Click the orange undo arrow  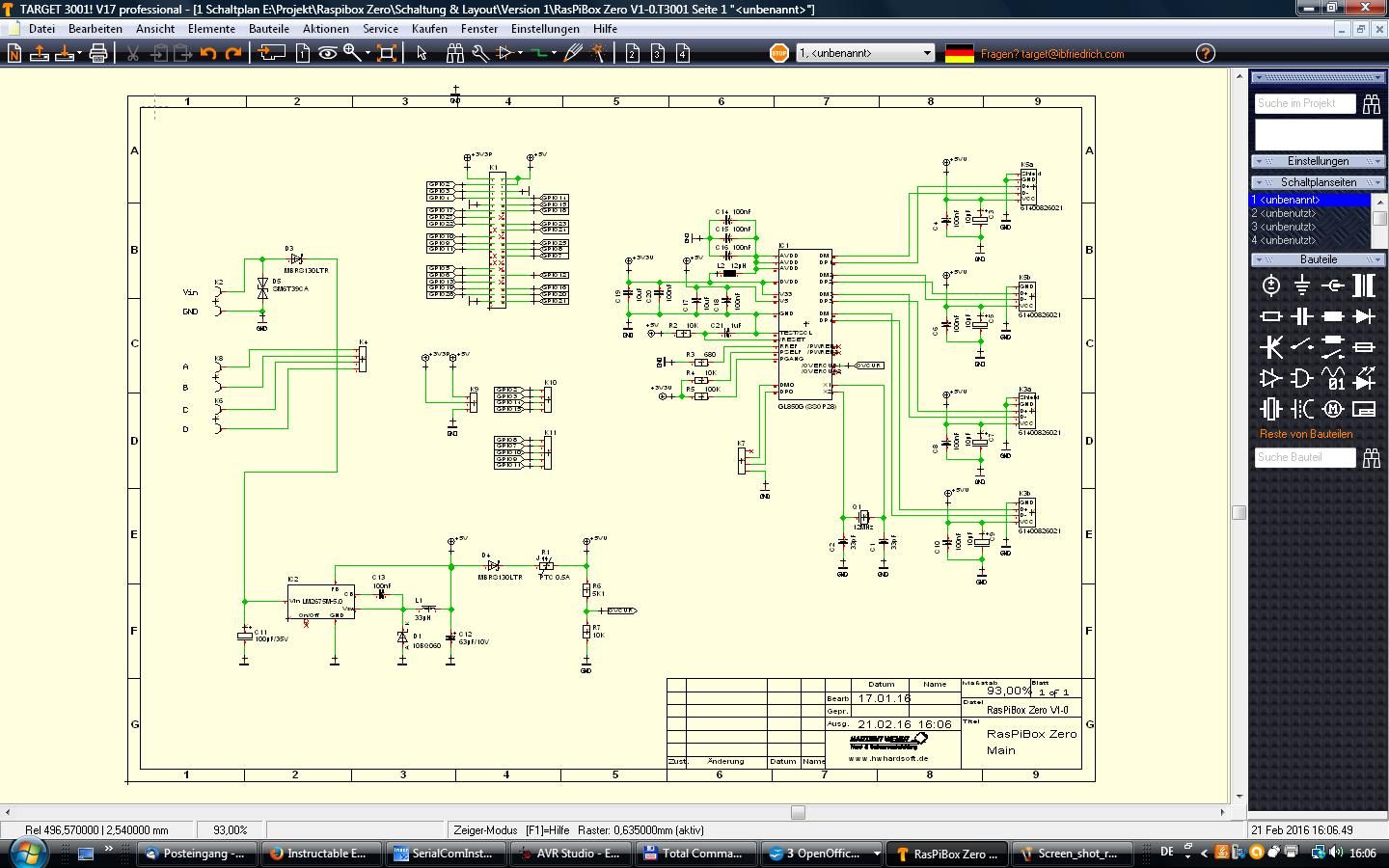[x=208, y=54]
